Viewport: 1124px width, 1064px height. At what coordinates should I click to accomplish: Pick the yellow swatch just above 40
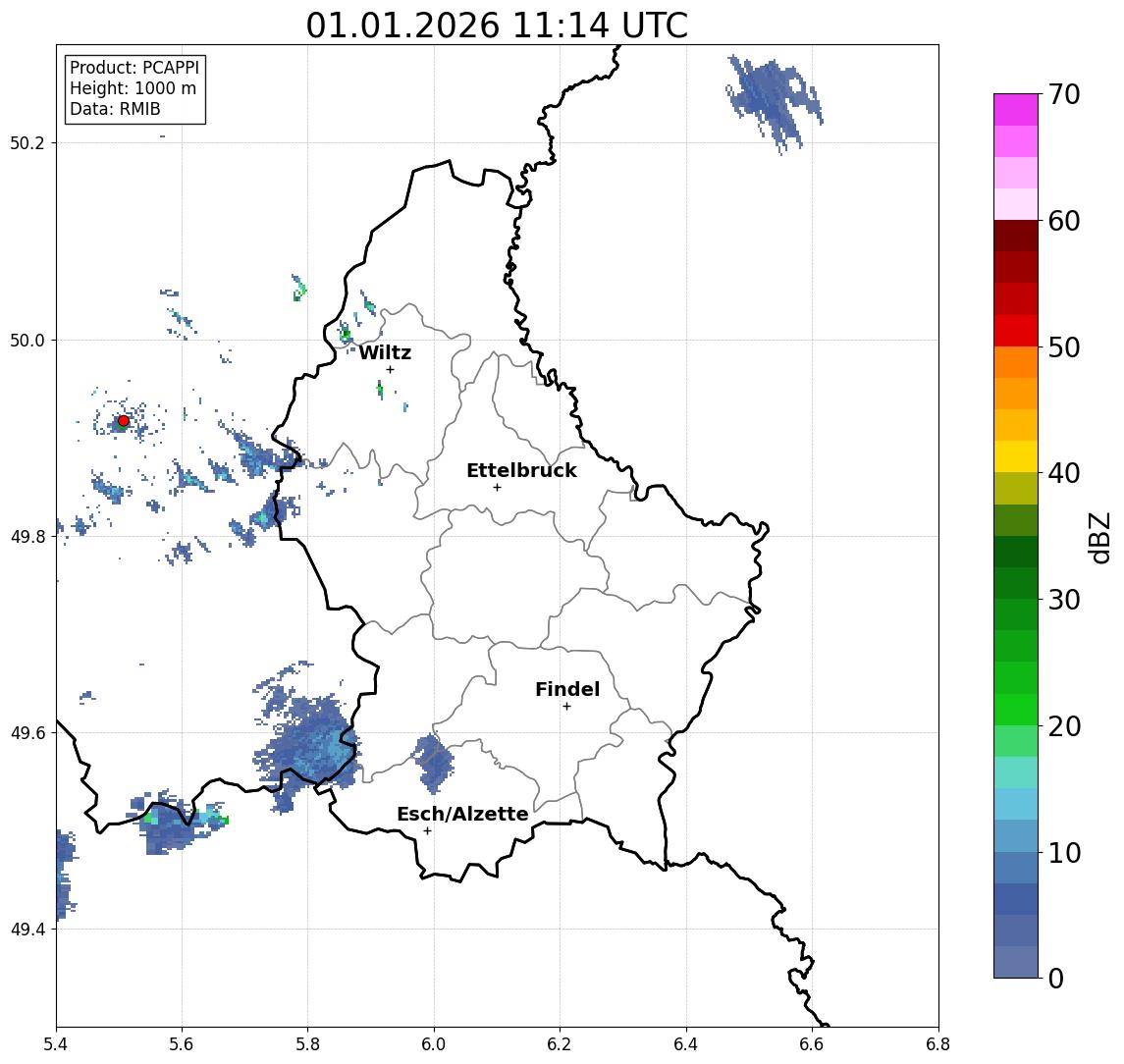click(1016, 456)
